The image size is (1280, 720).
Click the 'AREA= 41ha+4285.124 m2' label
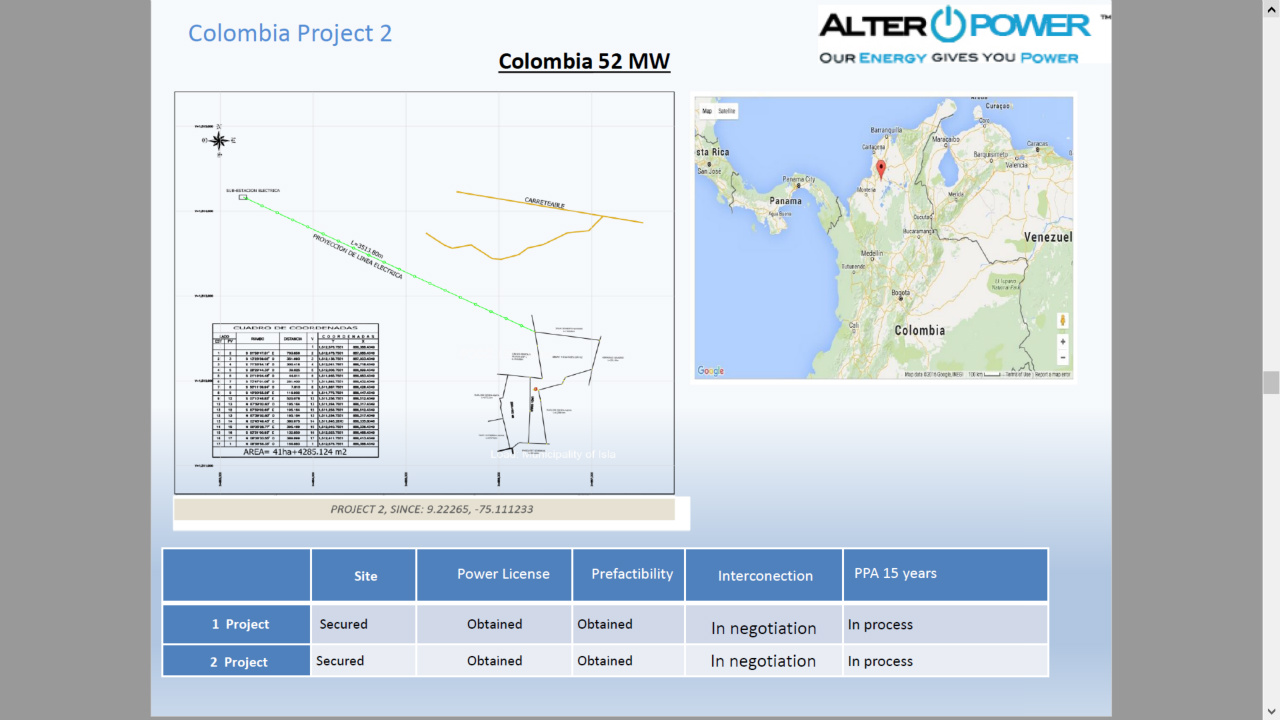297,452
